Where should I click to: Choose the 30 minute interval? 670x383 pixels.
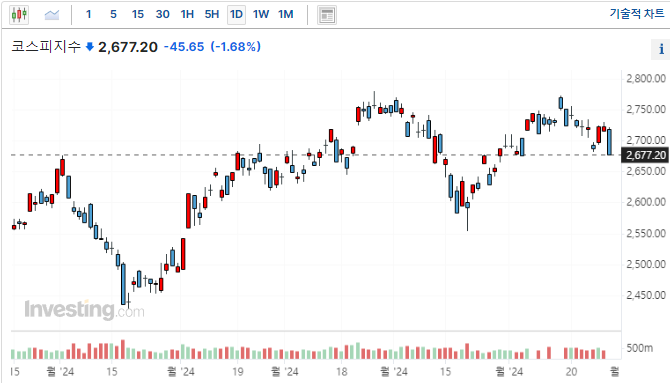click(x=162, y=15)
